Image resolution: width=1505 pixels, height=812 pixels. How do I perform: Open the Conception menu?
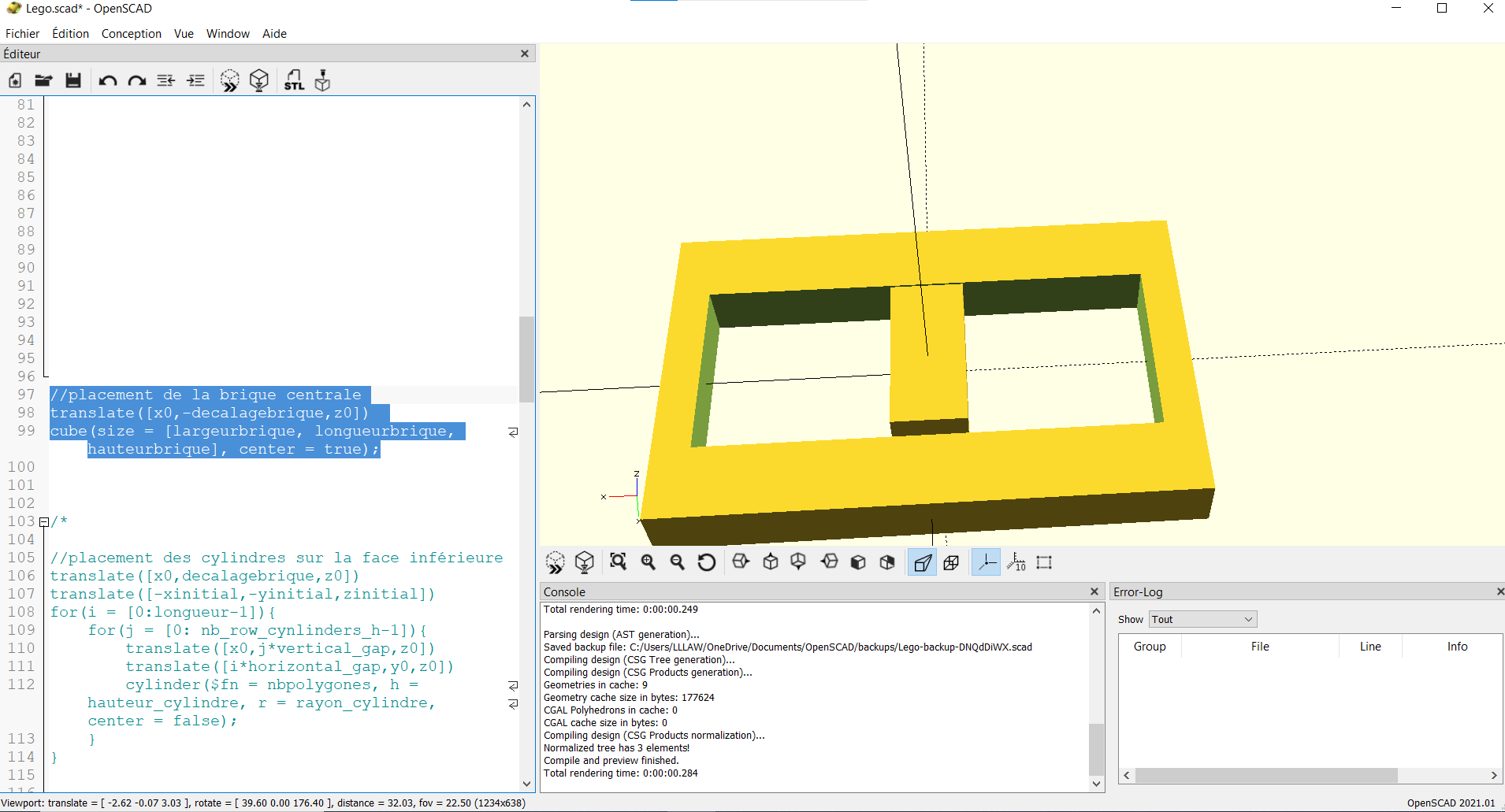tap(132, 34)
